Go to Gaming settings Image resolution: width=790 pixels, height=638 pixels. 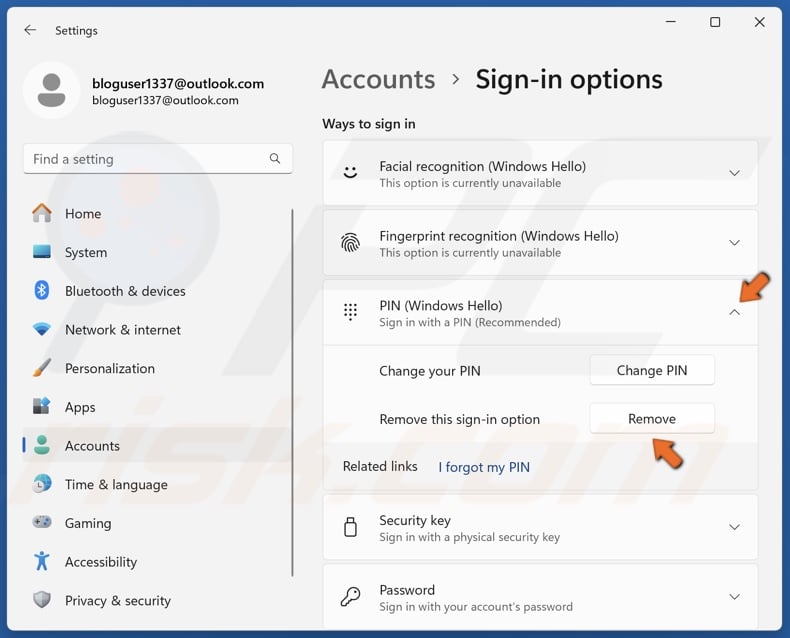tap(156, 523)
